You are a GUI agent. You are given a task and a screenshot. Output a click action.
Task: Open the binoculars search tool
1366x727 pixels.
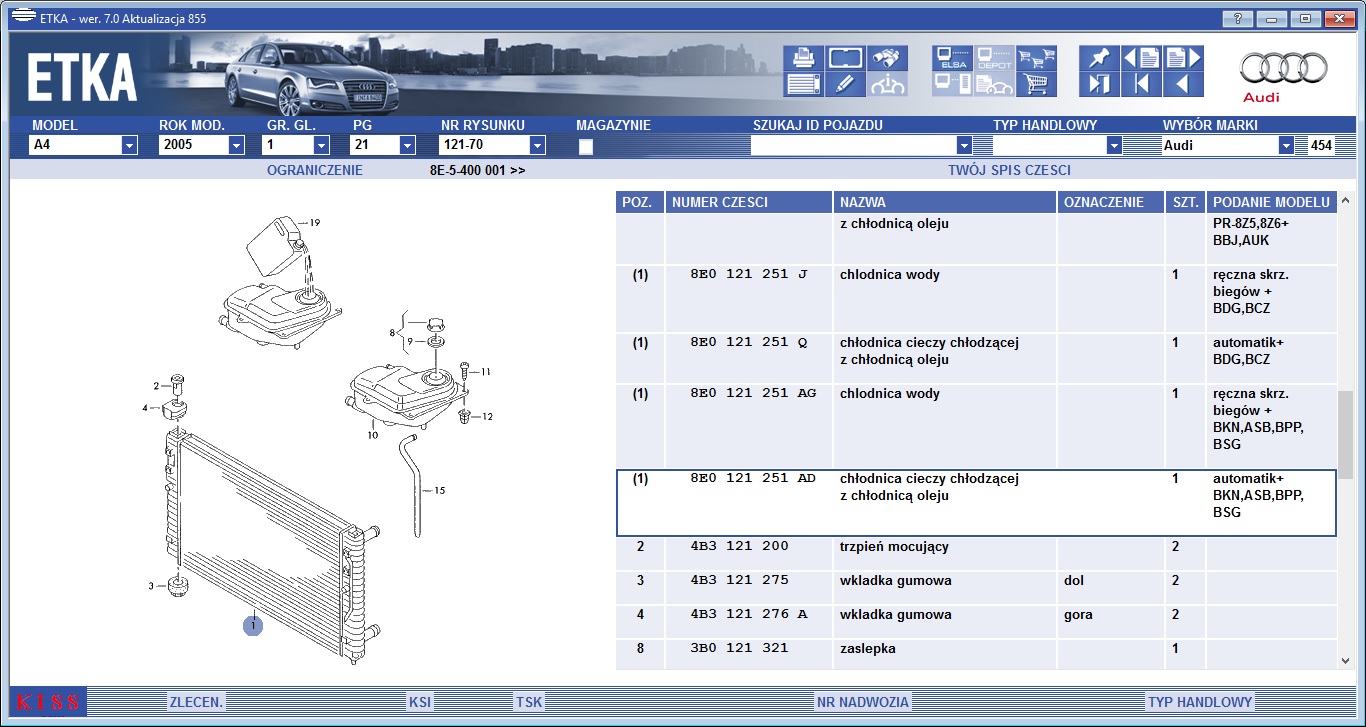tap(887, 58)
